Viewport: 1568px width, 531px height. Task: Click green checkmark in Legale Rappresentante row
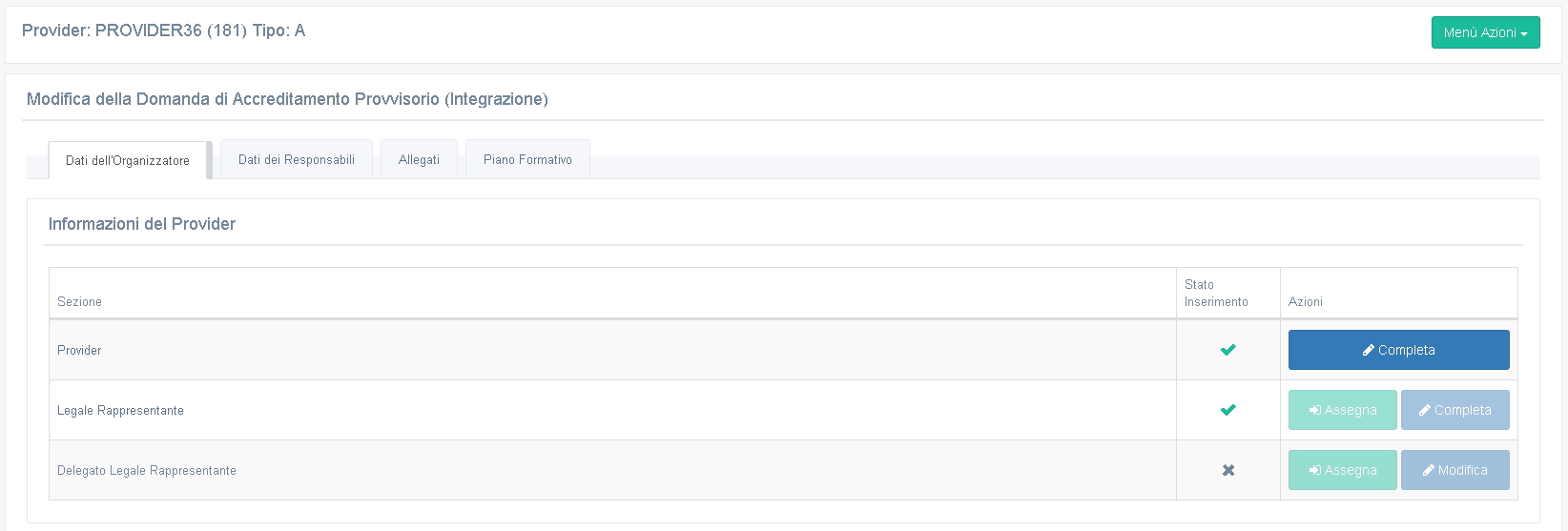1228,410
